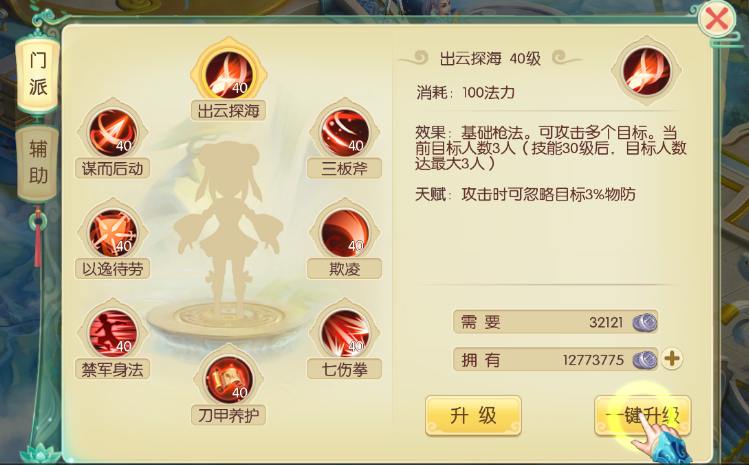Click the 需要 cost field showing 32121

(x=556, y=322)
